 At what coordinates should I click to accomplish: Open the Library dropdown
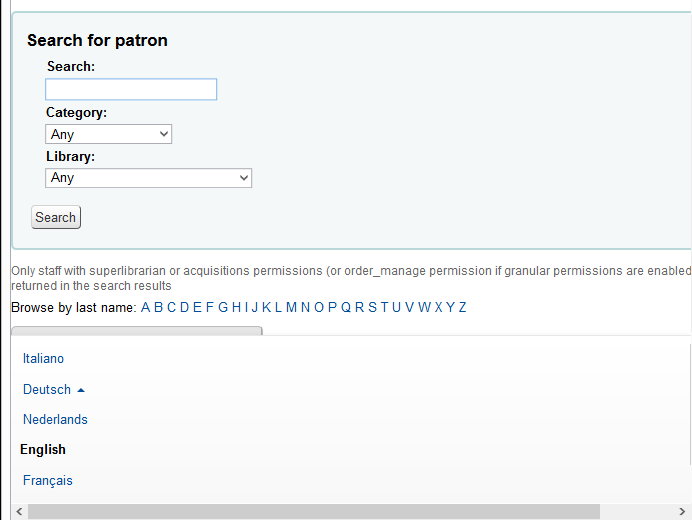click(x=149, y=178)
